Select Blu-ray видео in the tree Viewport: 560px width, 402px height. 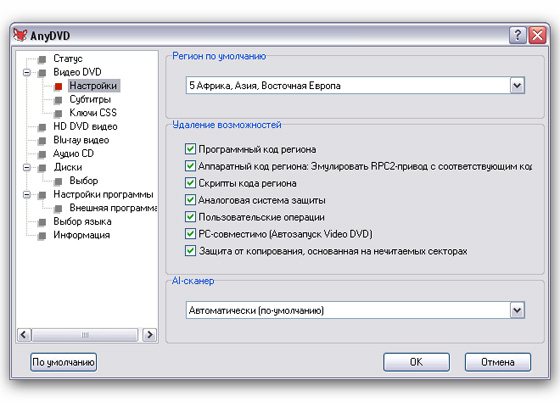(81, 140)
